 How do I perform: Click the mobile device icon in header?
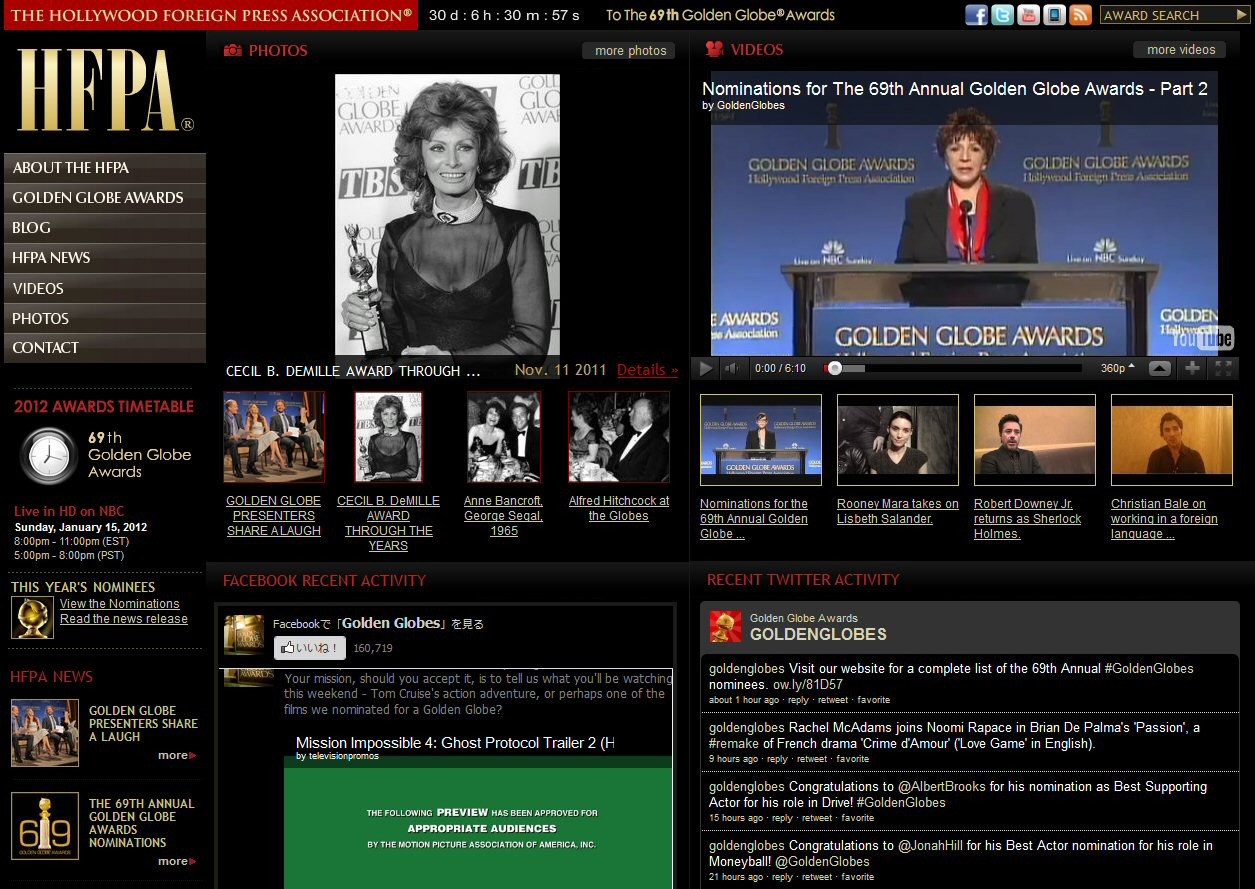point(1054,15)
